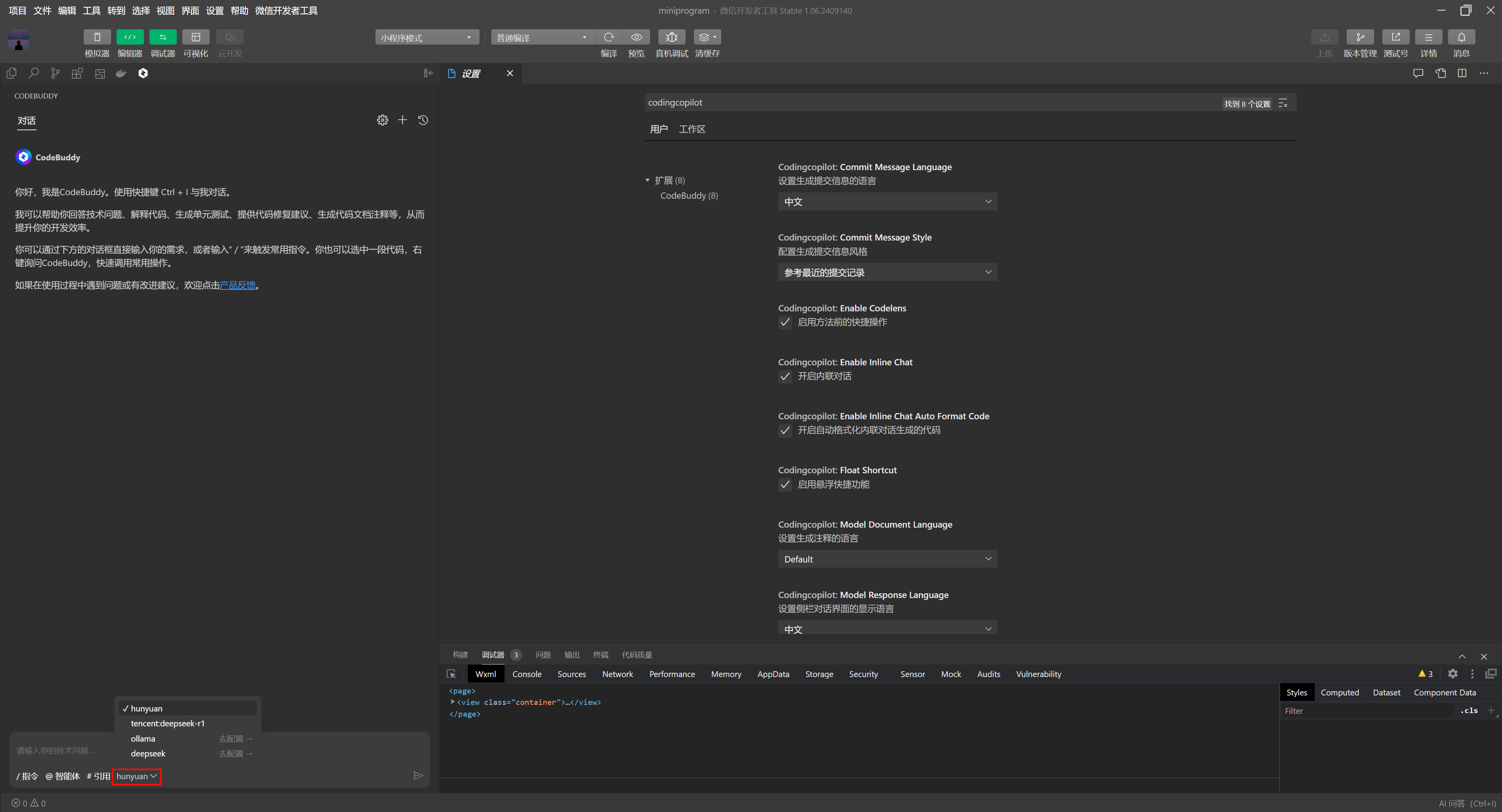The width and height of the screenshot is (1502, 812).
Task: Disable the Float Shortcut checkbox
Action: coord(785,484)
